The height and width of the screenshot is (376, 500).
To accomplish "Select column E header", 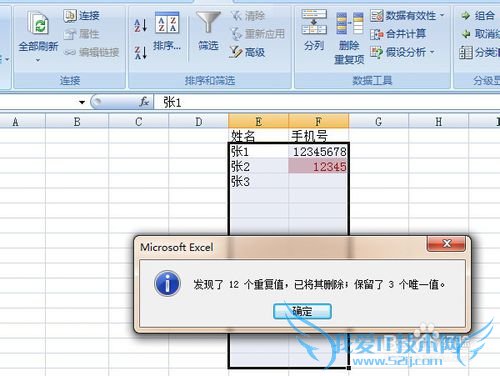I will pyautogui.click(x=258, y=122).
